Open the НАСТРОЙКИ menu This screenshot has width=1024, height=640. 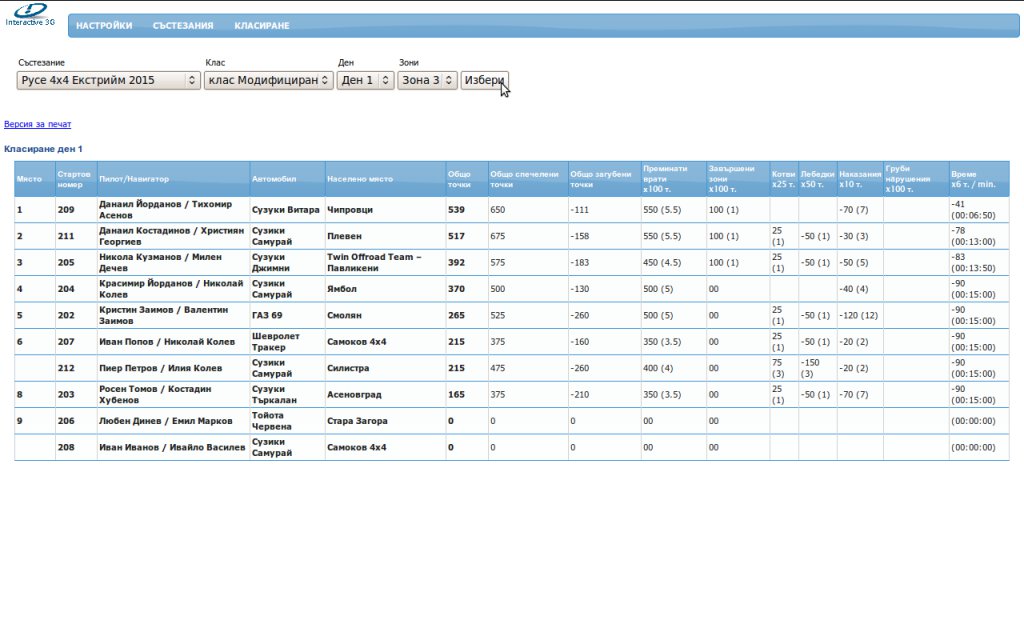pyautogui.click(x=104, y=26)
